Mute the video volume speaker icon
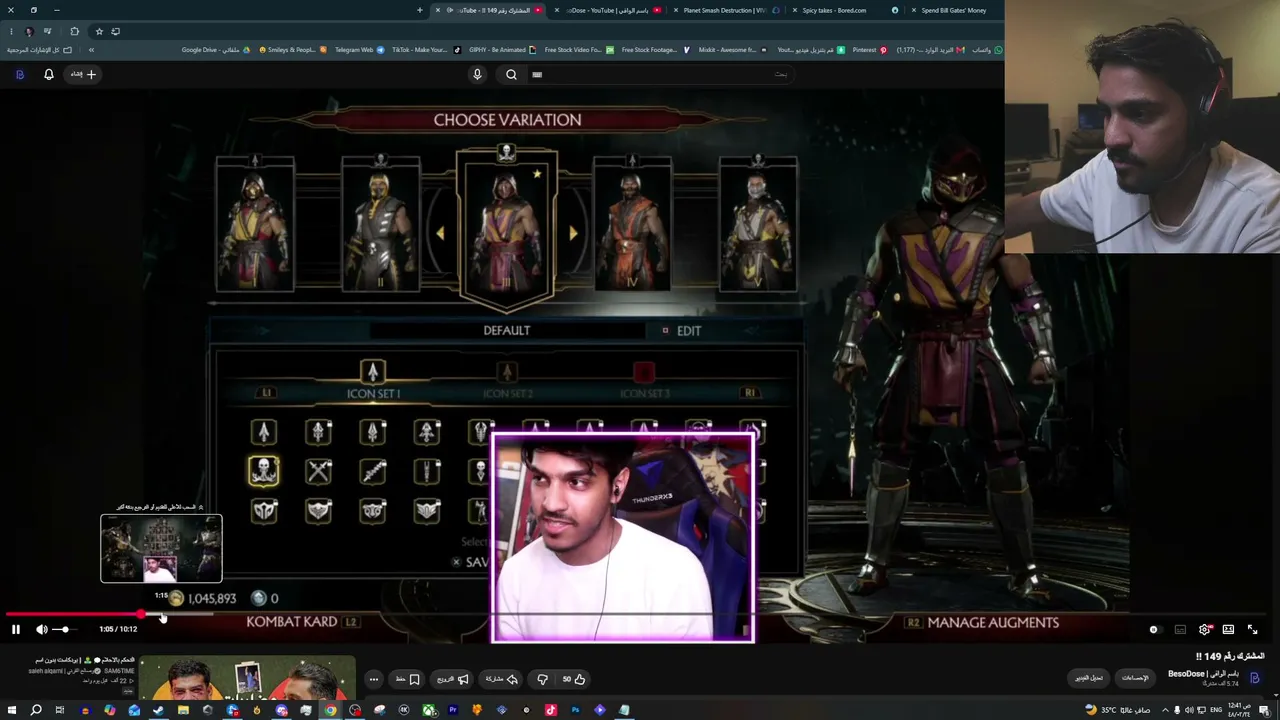 point(42,629)
